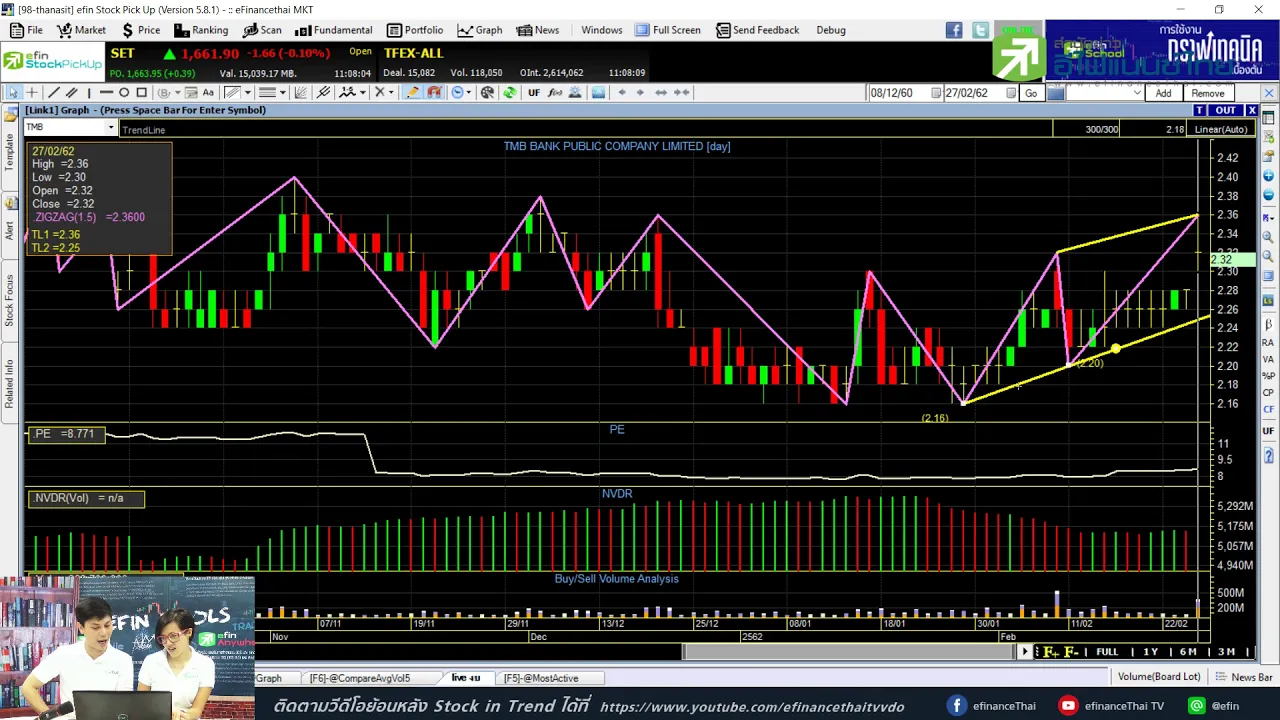Open the delete X tool dropdown
Image resolution: width=1280 pixels, height=720 pixels.
coord(391,92)
